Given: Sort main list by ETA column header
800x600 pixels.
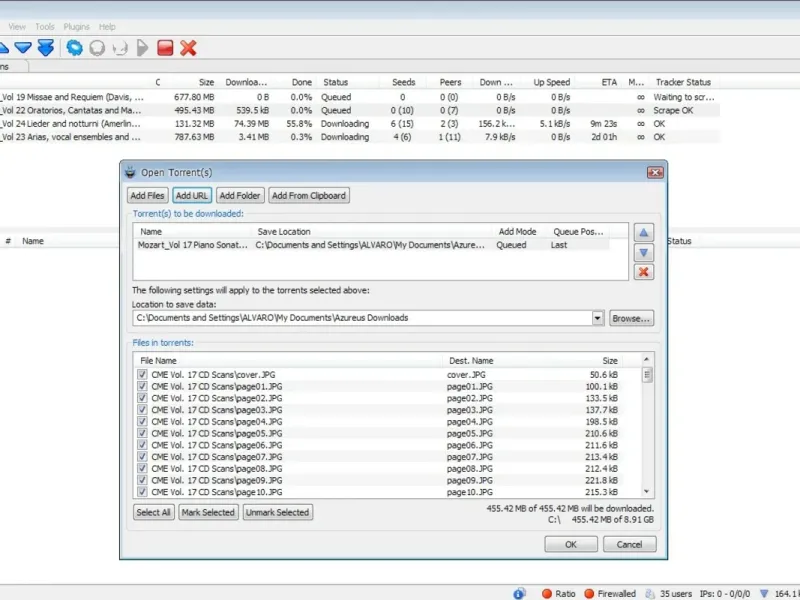Looking at the screenshot, I should click(x=609, y=82).
